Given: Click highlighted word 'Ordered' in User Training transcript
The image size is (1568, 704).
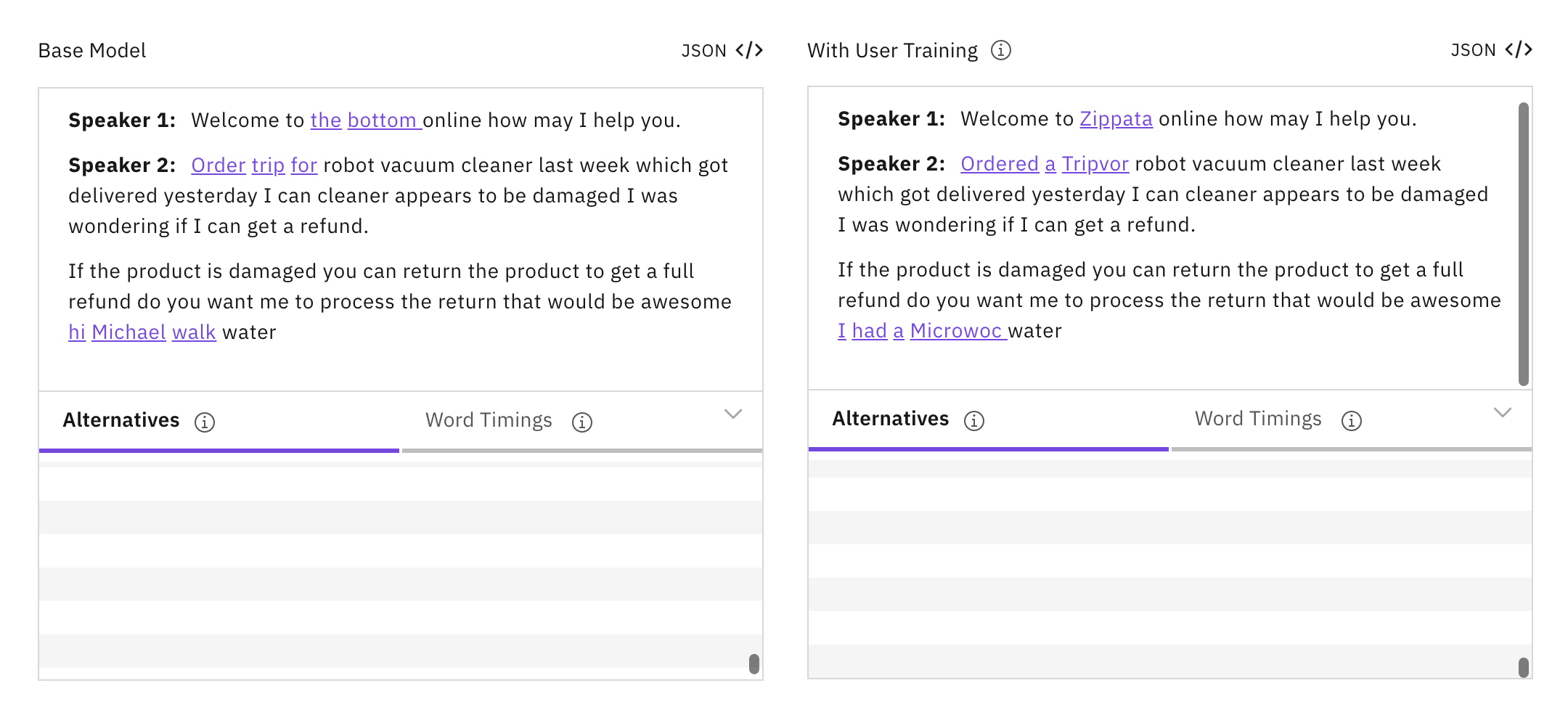Looking at the screenshot, I should tap(1000, 164).
